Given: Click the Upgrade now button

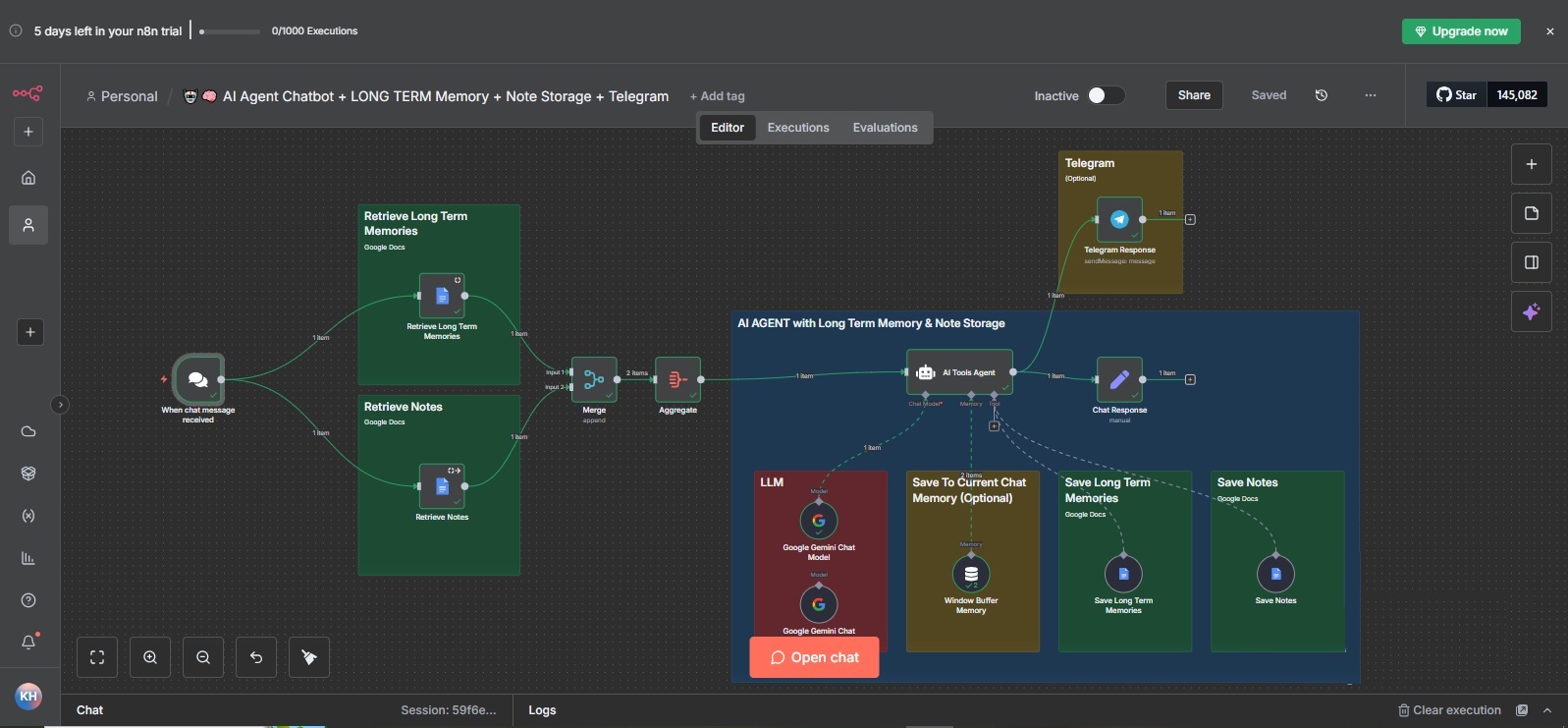Looking at the screenshot, I should (1461, 31).
